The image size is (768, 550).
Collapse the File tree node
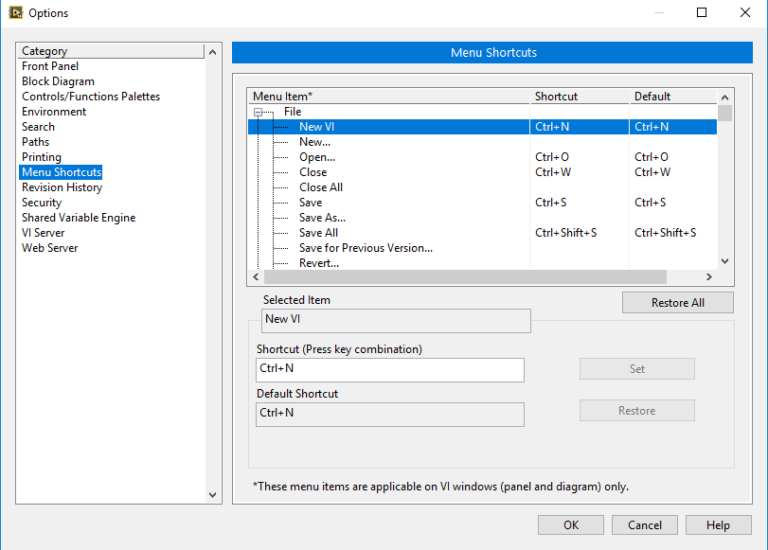point(258,112)
